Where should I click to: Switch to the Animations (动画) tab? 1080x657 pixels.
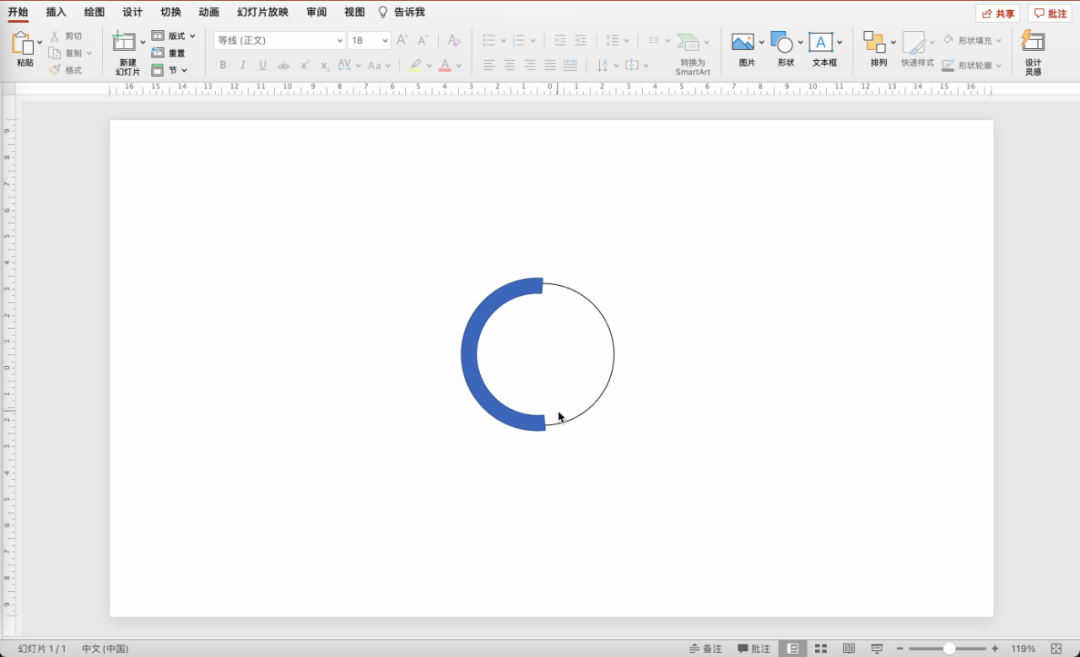[209, 12]
